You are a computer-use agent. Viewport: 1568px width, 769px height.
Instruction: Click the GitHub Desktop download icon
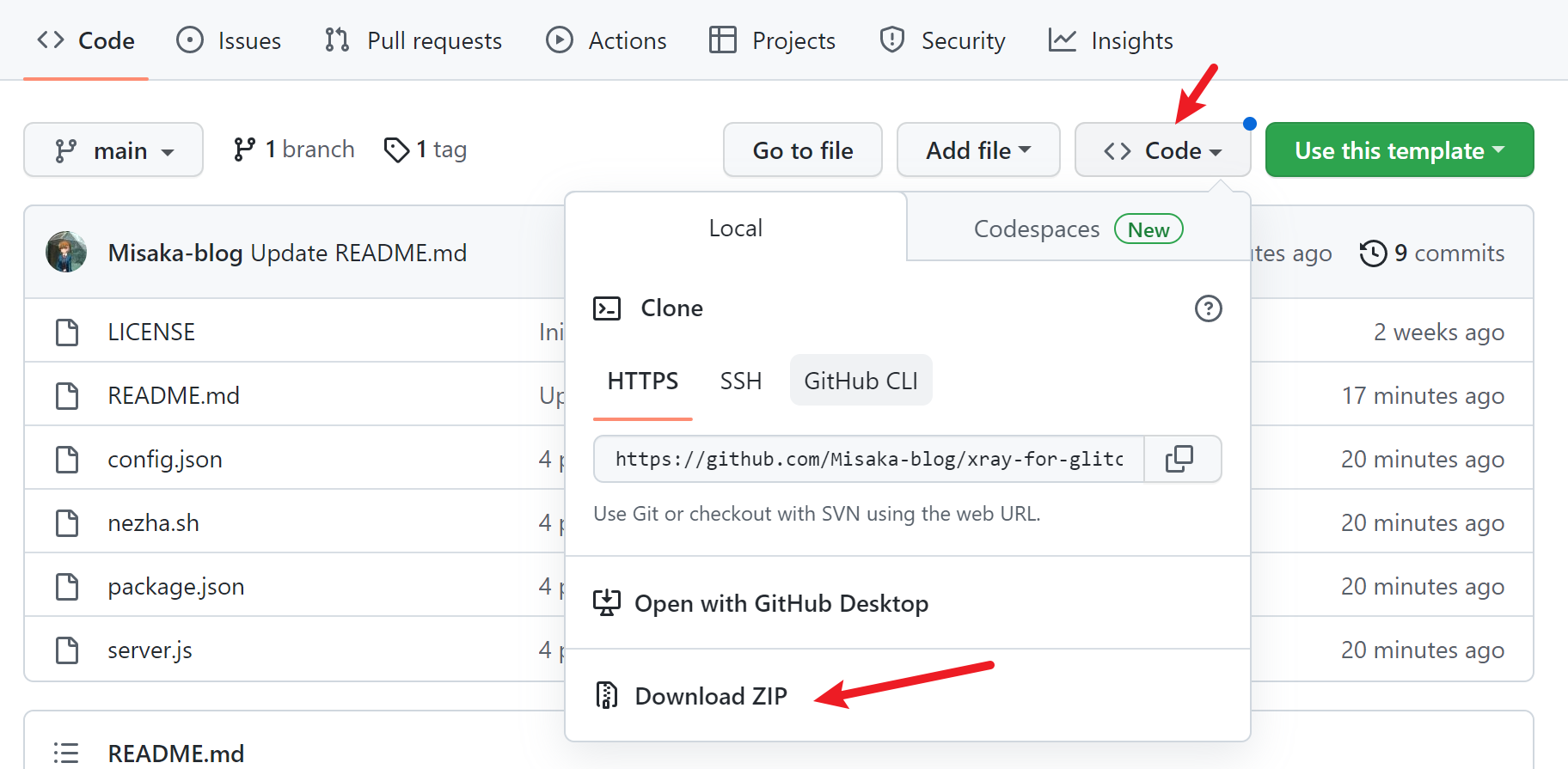point(607,603)
